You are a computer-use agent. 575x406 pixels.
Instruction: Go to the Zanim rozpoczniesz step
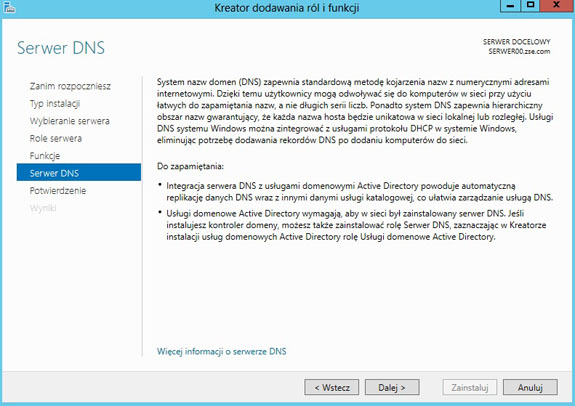tap(70, 86)
